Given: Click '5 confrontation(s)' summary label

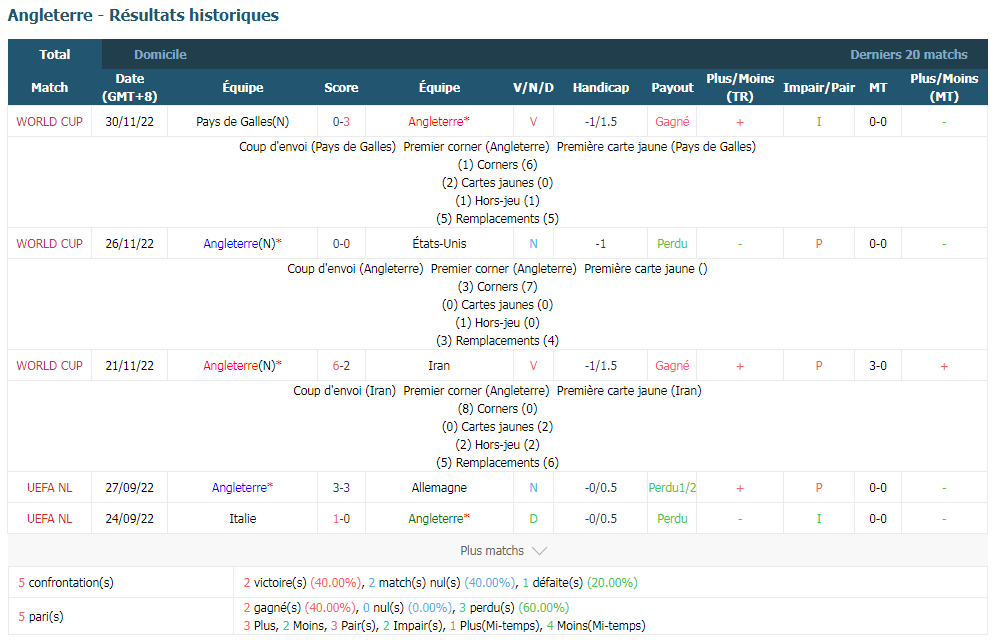Looking at the screenshot, I should pyautogui.click(x=66, y=583).
